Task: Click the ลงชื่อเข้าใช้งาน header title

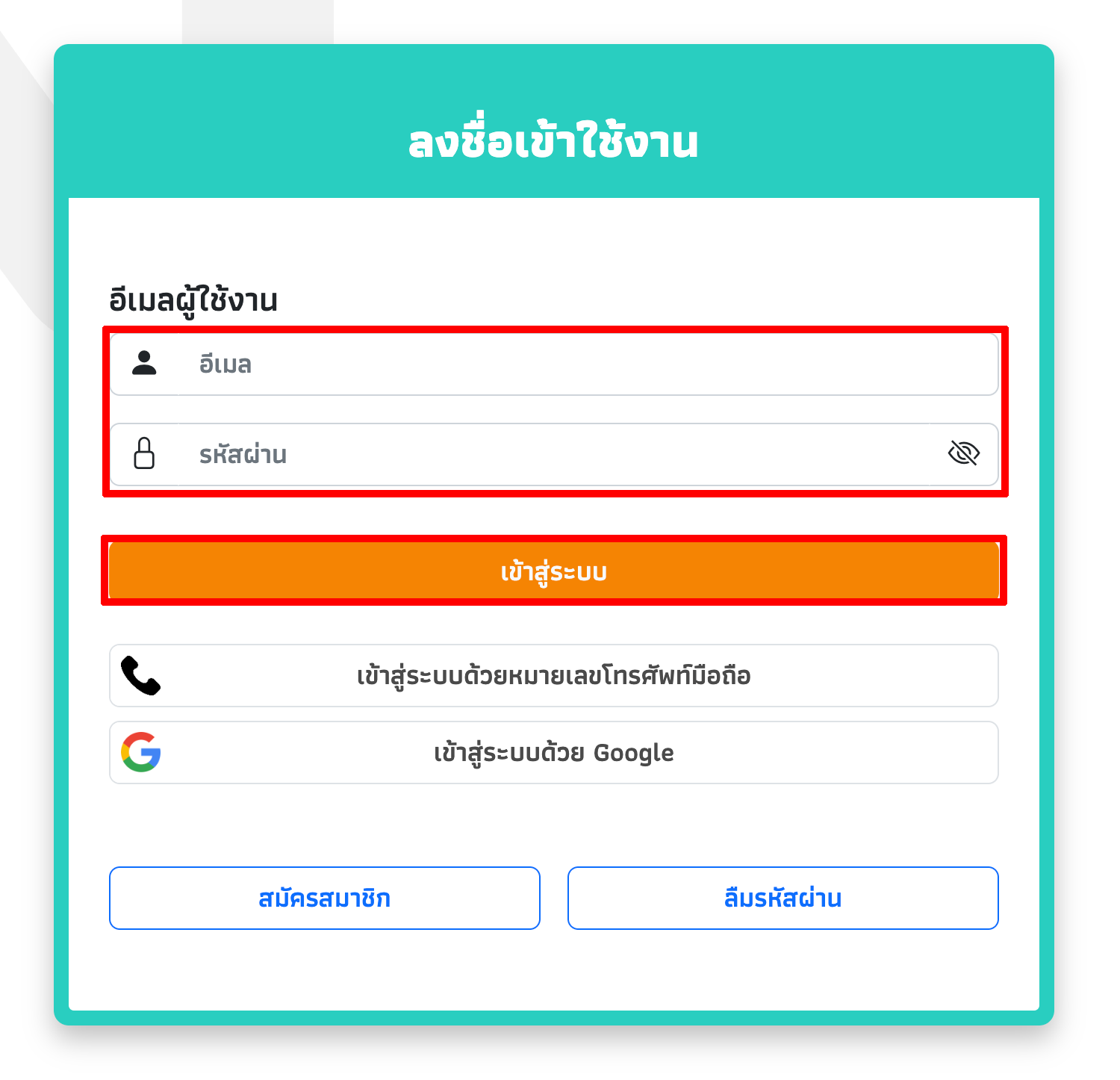Action: point(553,142)
